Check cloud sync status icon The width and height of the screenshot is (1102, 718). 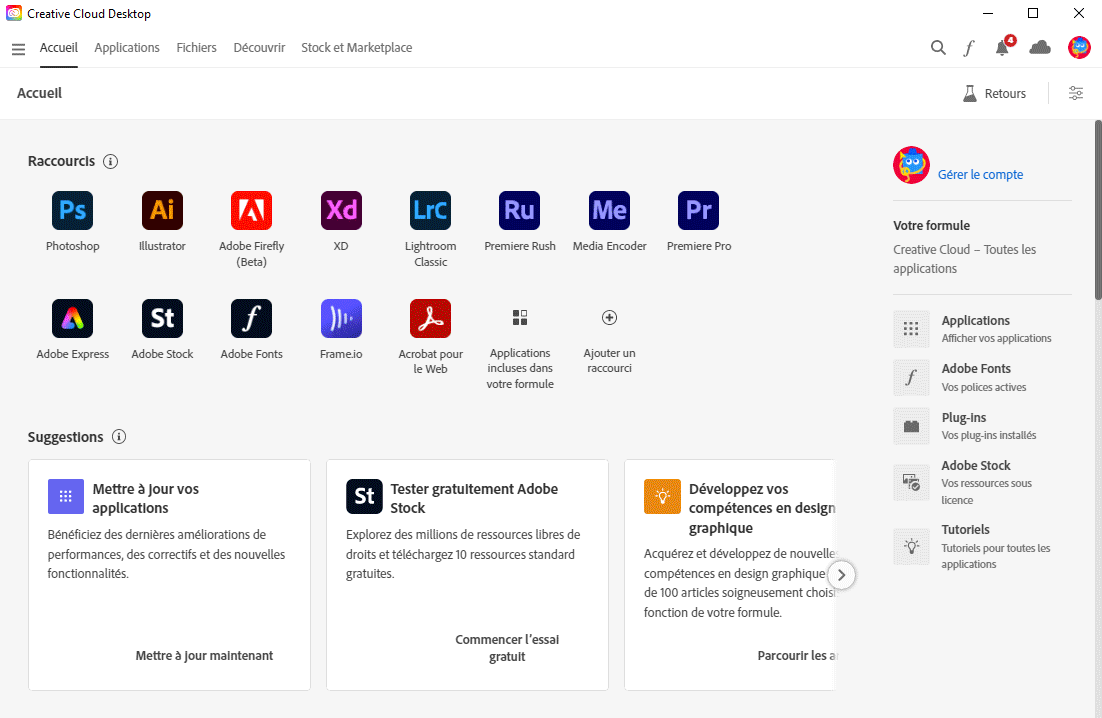(x=1040, y=48)
